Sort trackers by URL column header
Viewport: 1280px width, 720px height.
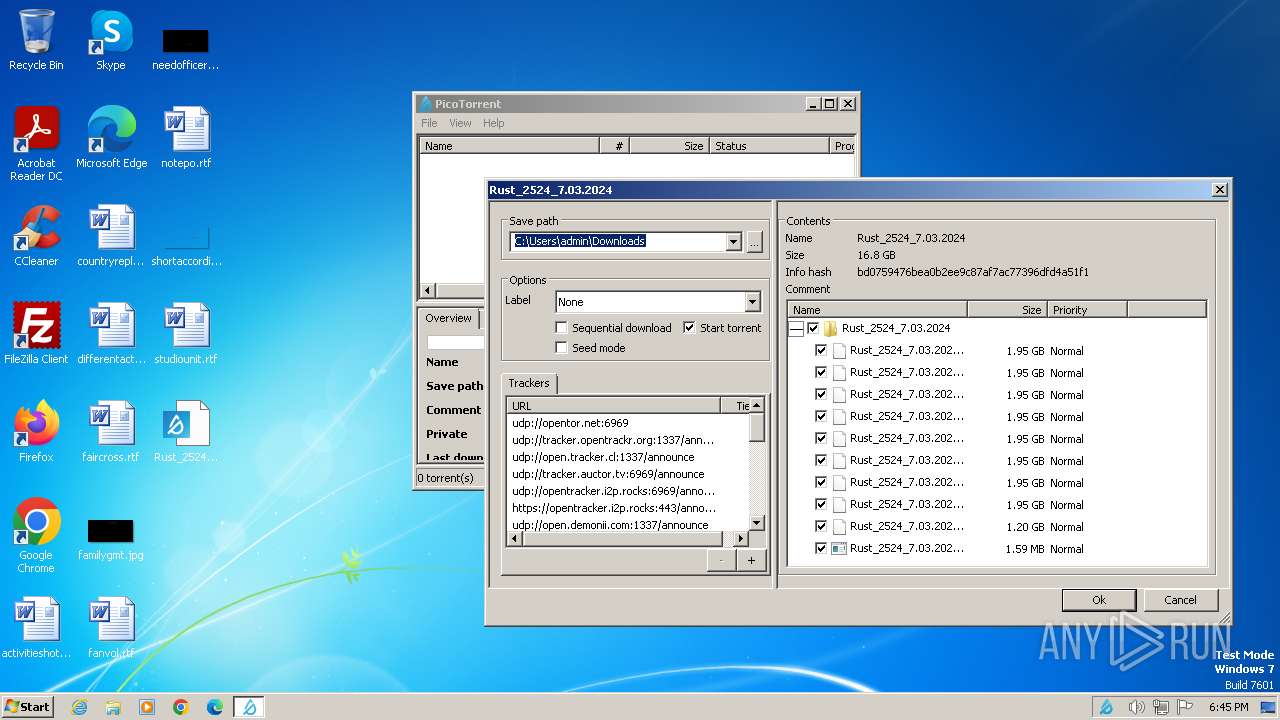pos(613,405)
